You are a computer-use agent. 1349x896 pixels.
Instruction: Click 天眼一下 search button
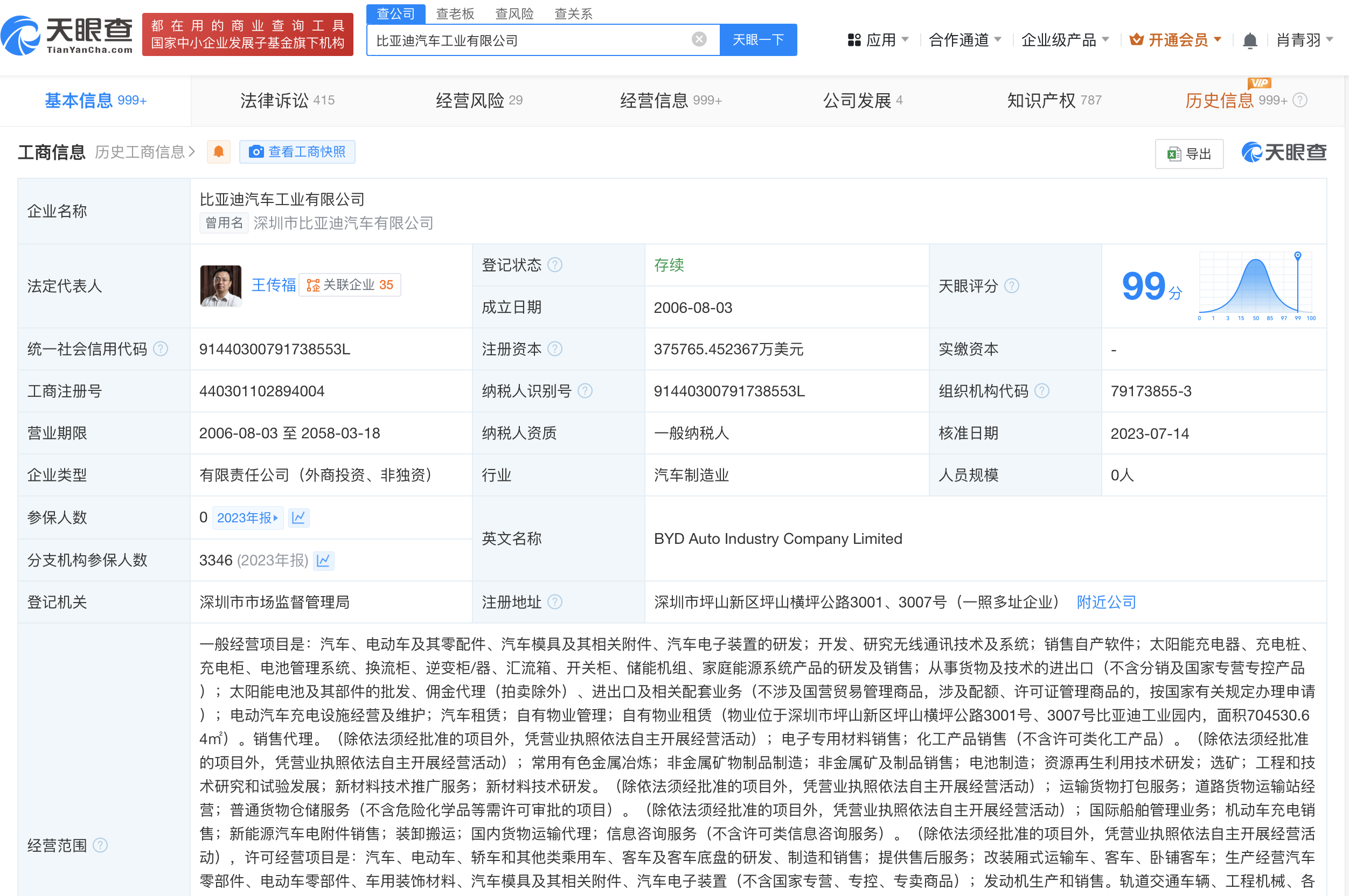coord(758,40)
